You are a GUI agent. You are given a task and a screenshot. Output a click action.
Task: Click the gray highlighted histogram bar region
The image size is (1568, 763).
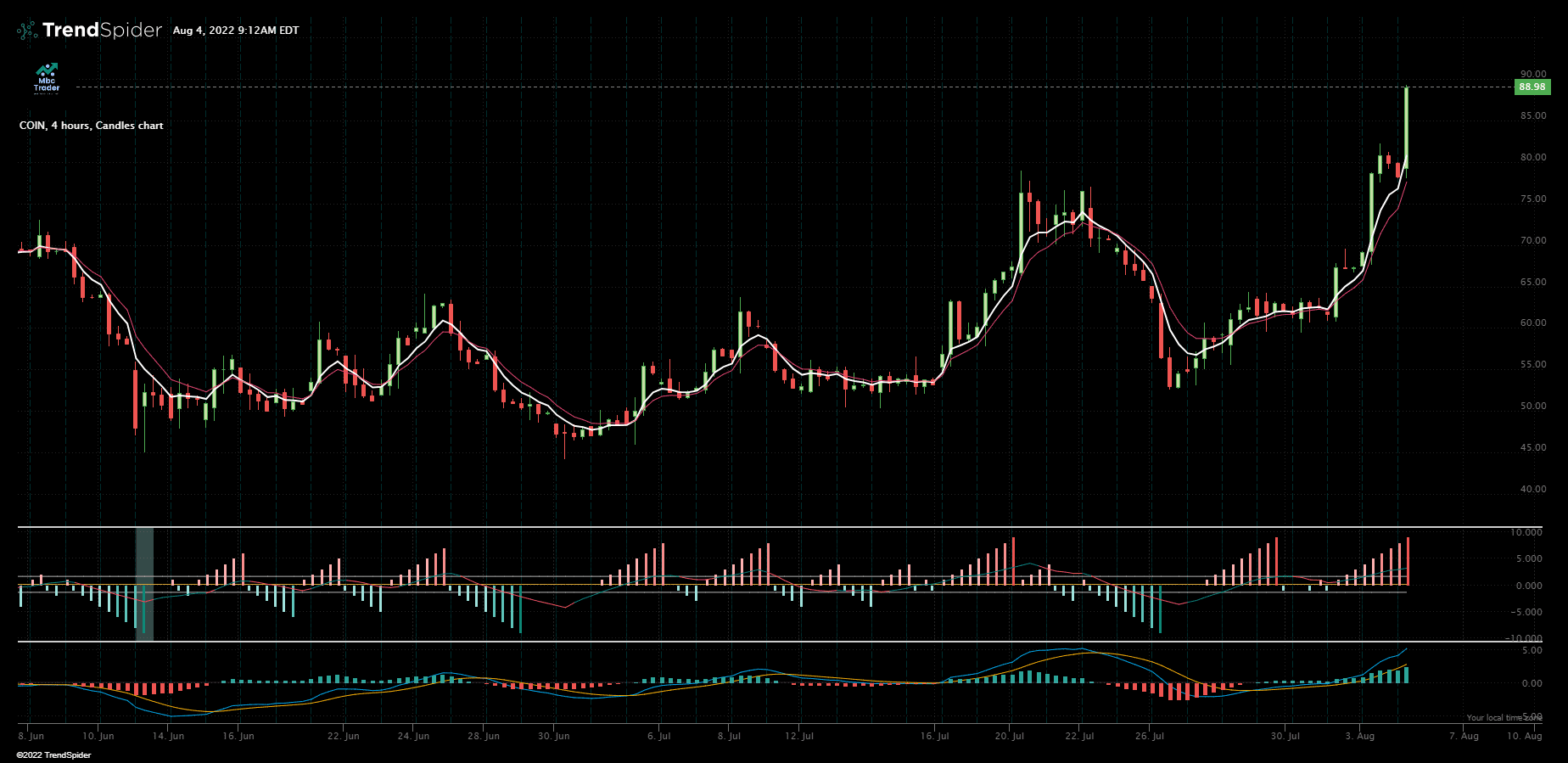click(145, 584)
